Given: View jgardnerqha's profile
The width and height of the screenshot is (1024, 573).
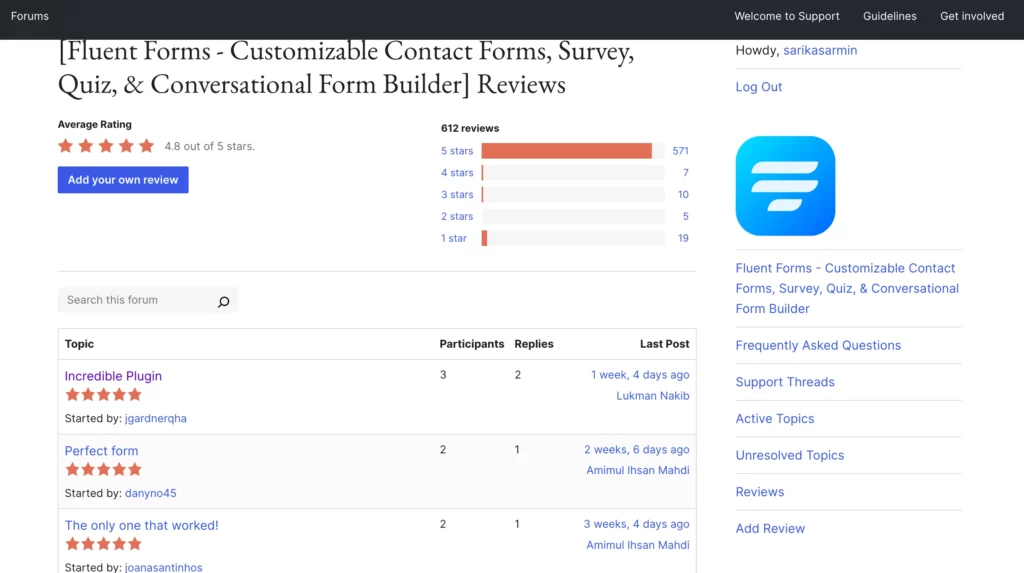Looking at the screenshot, I should pyautogui.click(x=155, y=418).
